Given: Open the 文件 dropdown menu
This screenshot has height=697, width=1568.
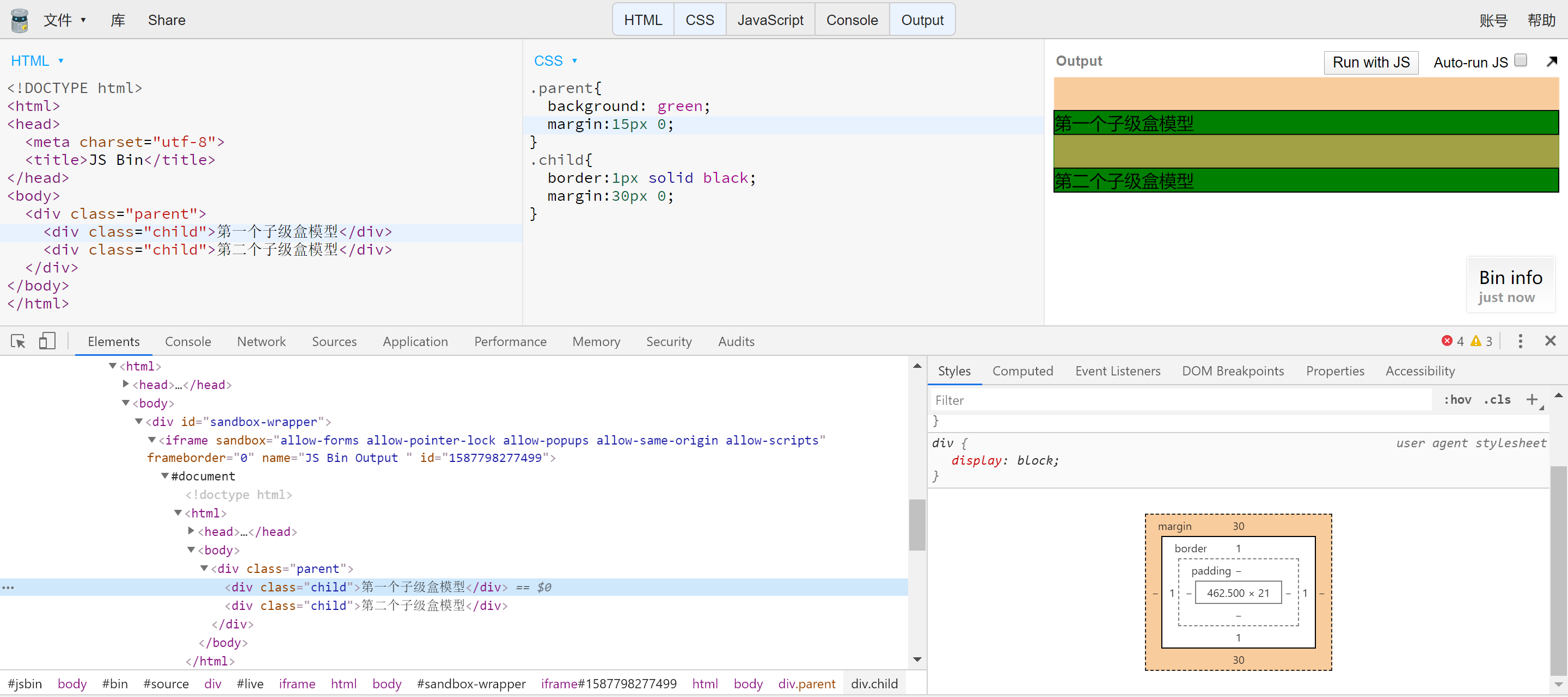Looking at the screenshot, I should point(65,20).
